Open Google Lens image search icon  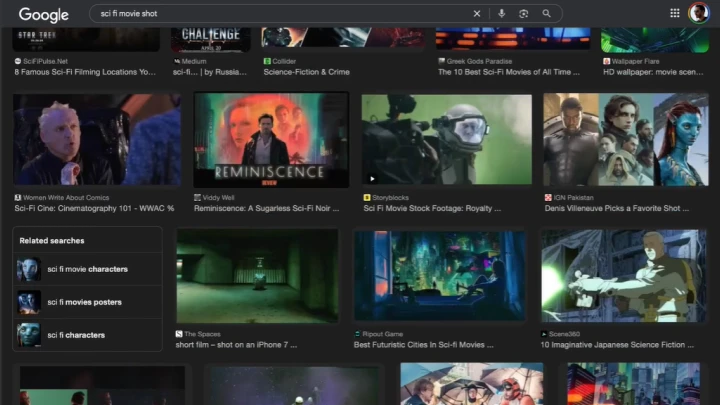click(x=523, y=14)
